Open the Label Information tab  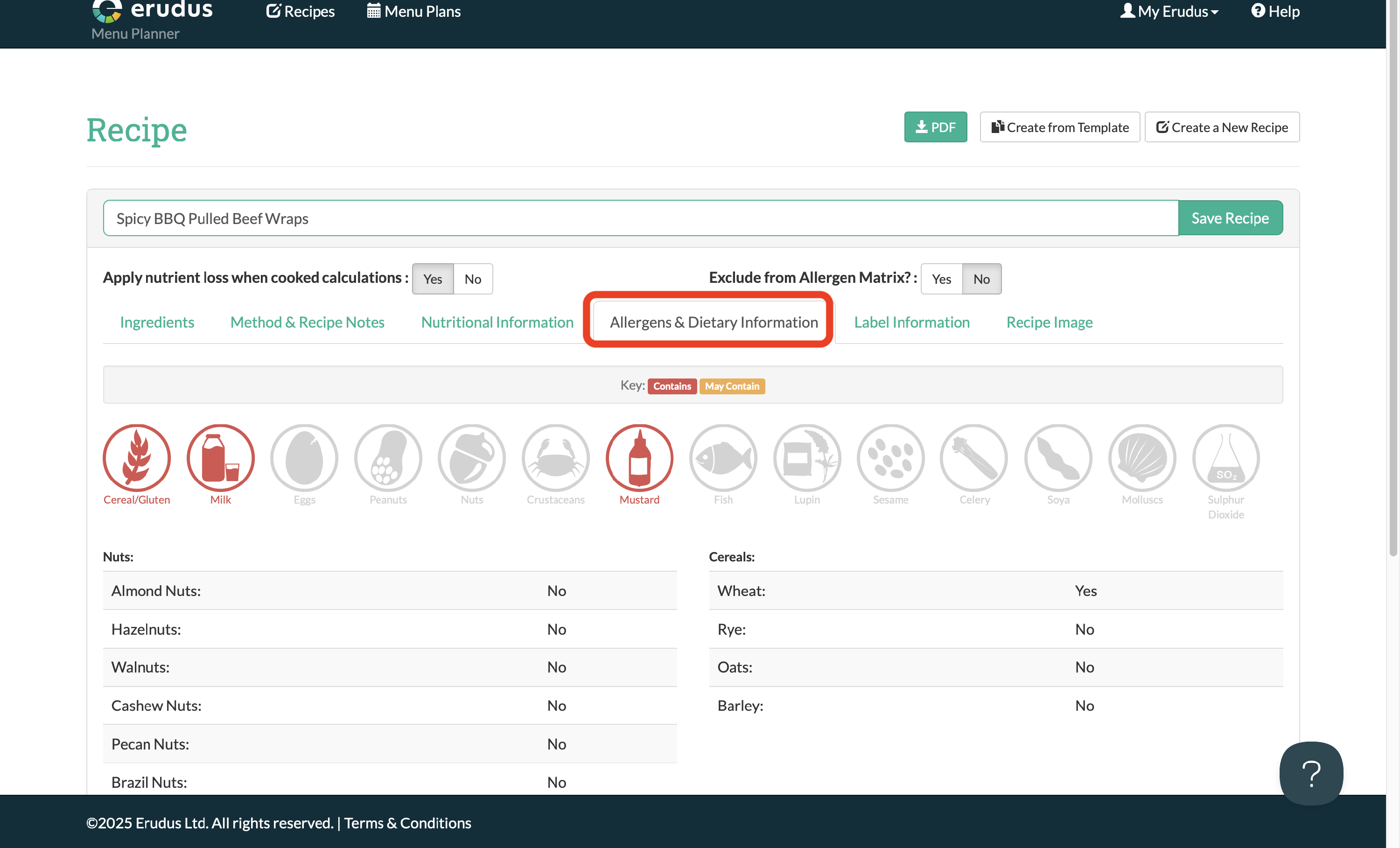[911, 322]
